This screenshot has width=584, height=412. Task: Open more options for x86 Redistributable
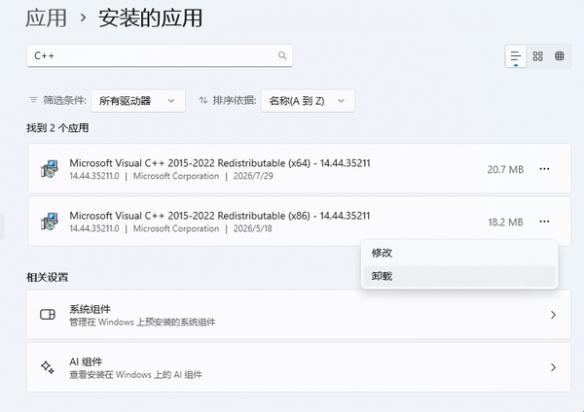pos(544,222)
